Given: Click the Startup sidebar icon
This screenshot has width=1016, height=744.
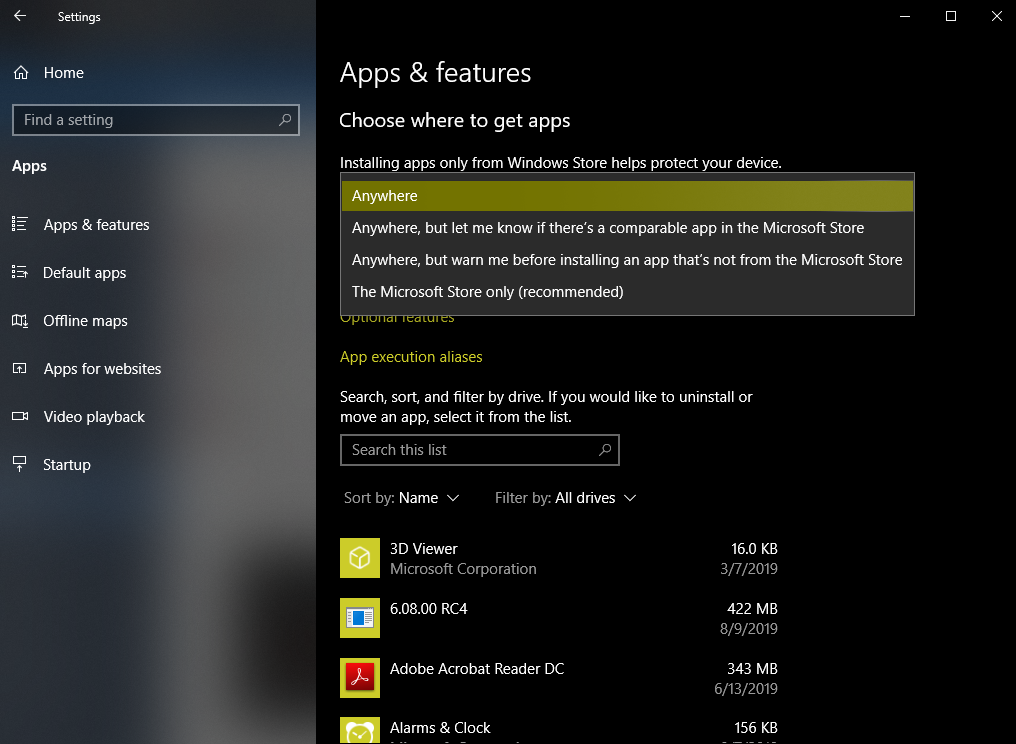Looking at the screenshot, I should coord(20,465).
